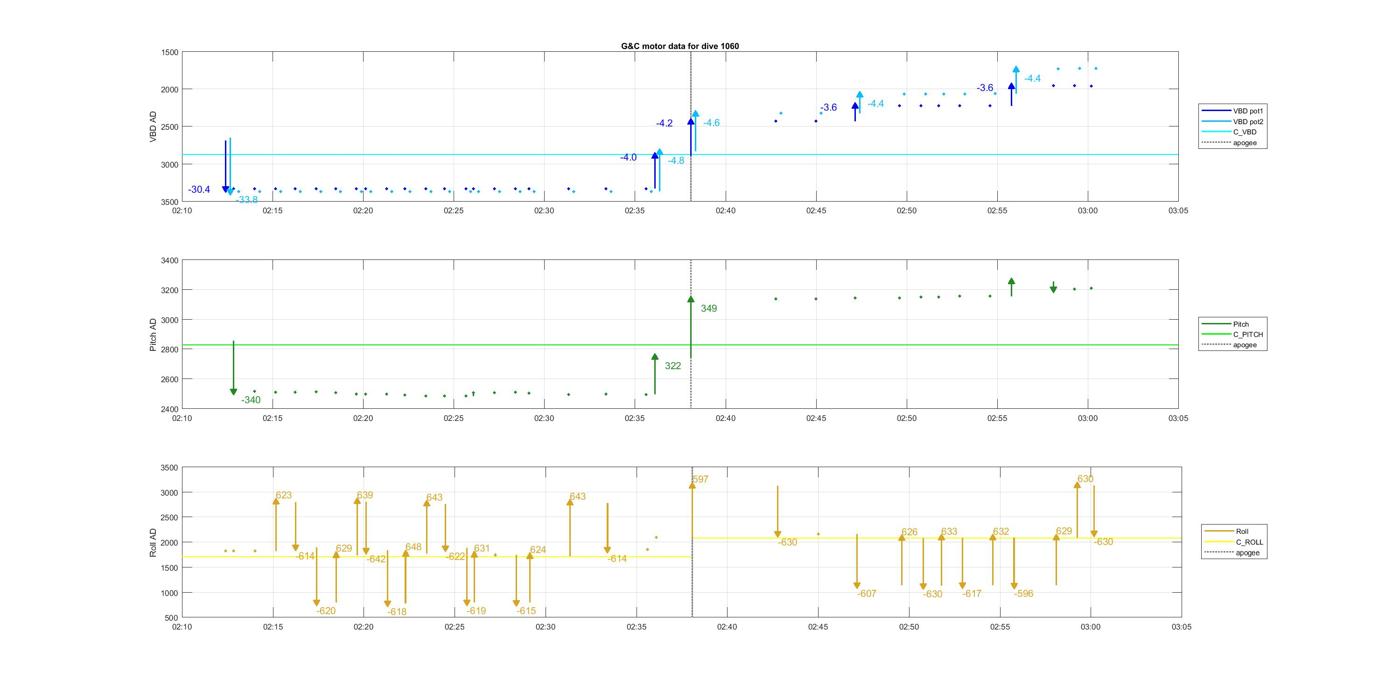Select the '624' roll data label
This screenshot has height=693, width=1400.
click(538, 550)
